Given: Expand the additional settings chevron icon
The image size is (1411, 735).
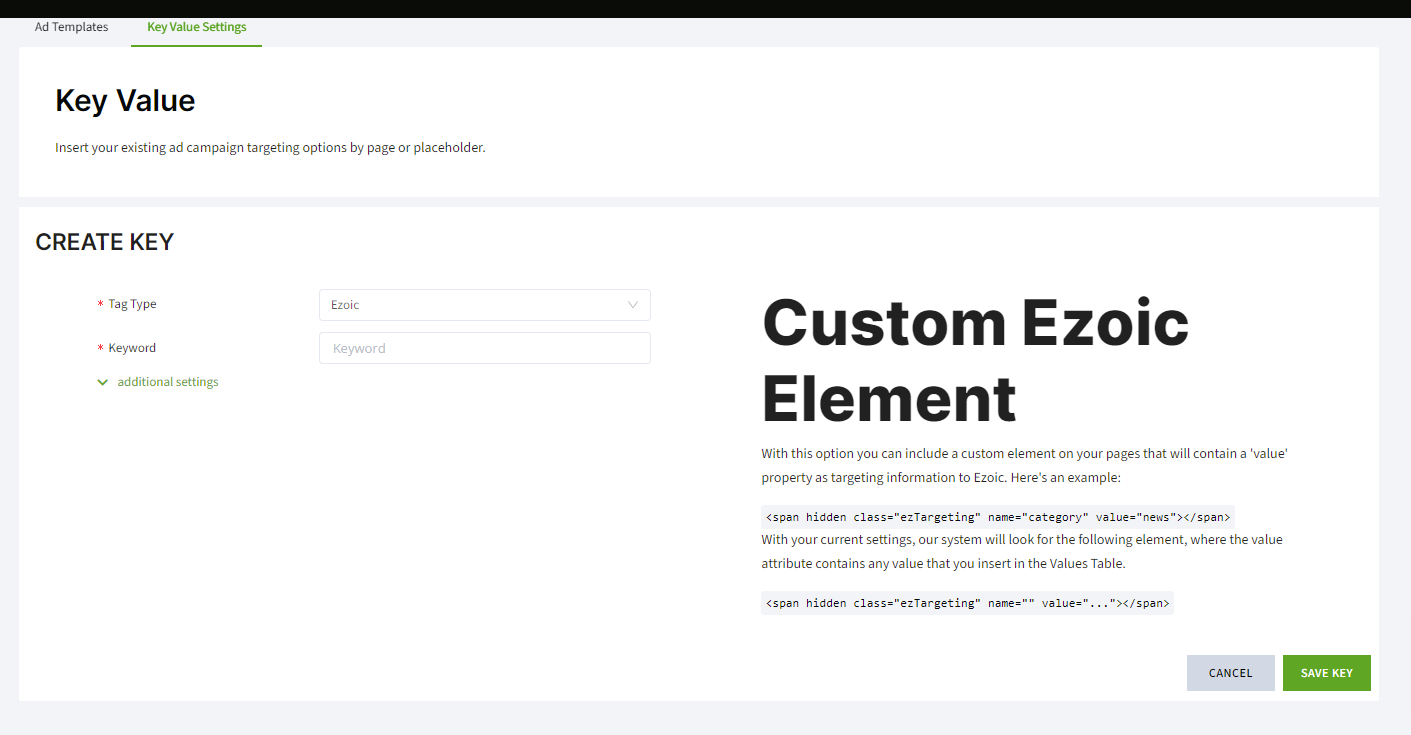Looking at the screenshot, I should click(x=102, y=382).
